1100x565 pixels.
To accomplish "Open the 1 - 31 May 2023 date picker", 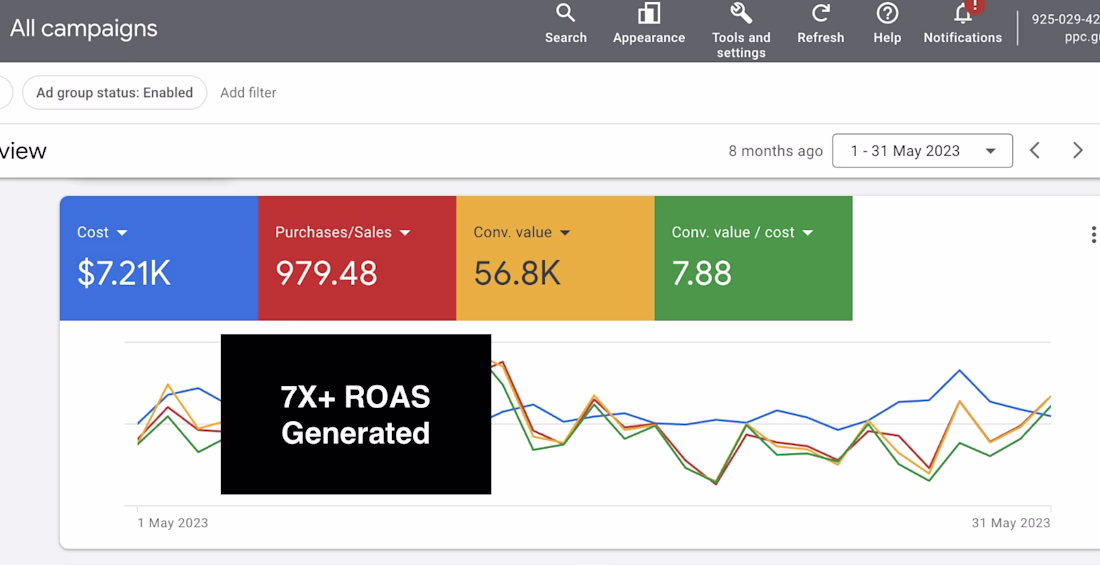I will (x=923, y=150).
